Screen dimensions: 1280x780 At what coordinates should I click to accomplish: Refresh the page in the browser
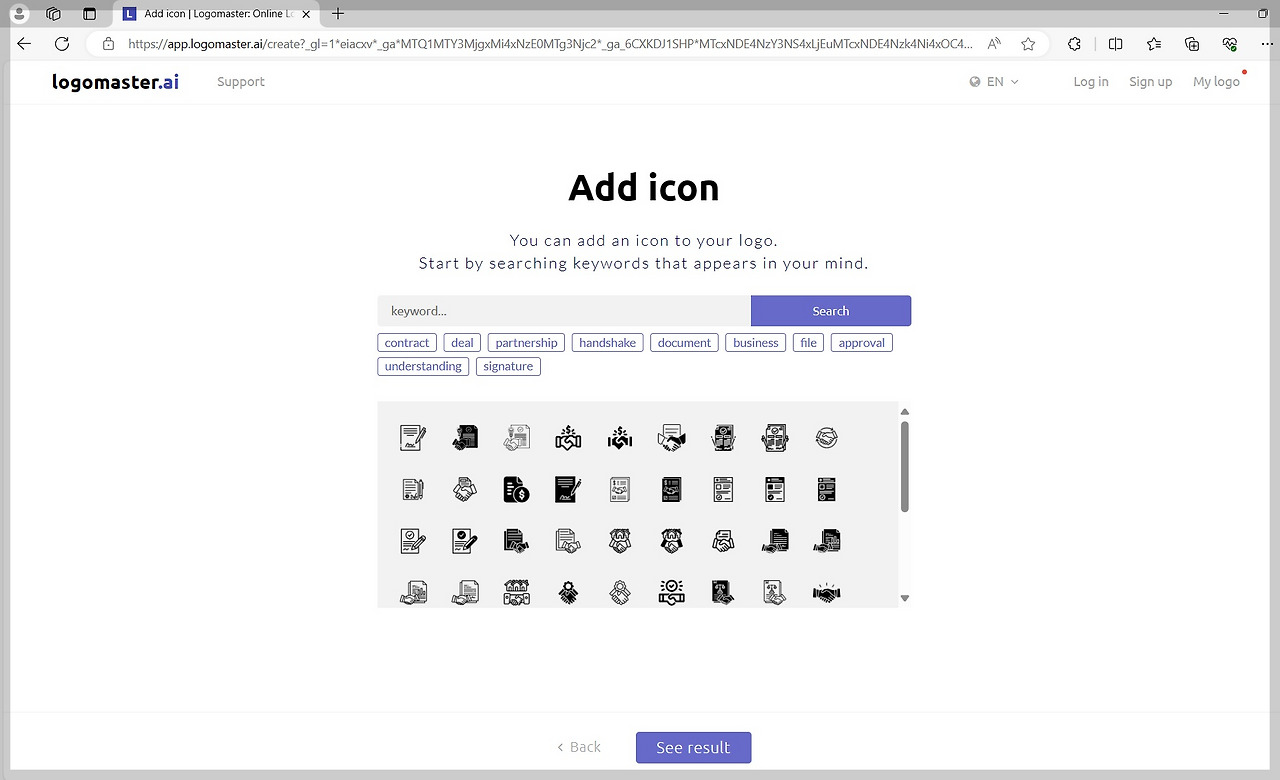[62, 44]
